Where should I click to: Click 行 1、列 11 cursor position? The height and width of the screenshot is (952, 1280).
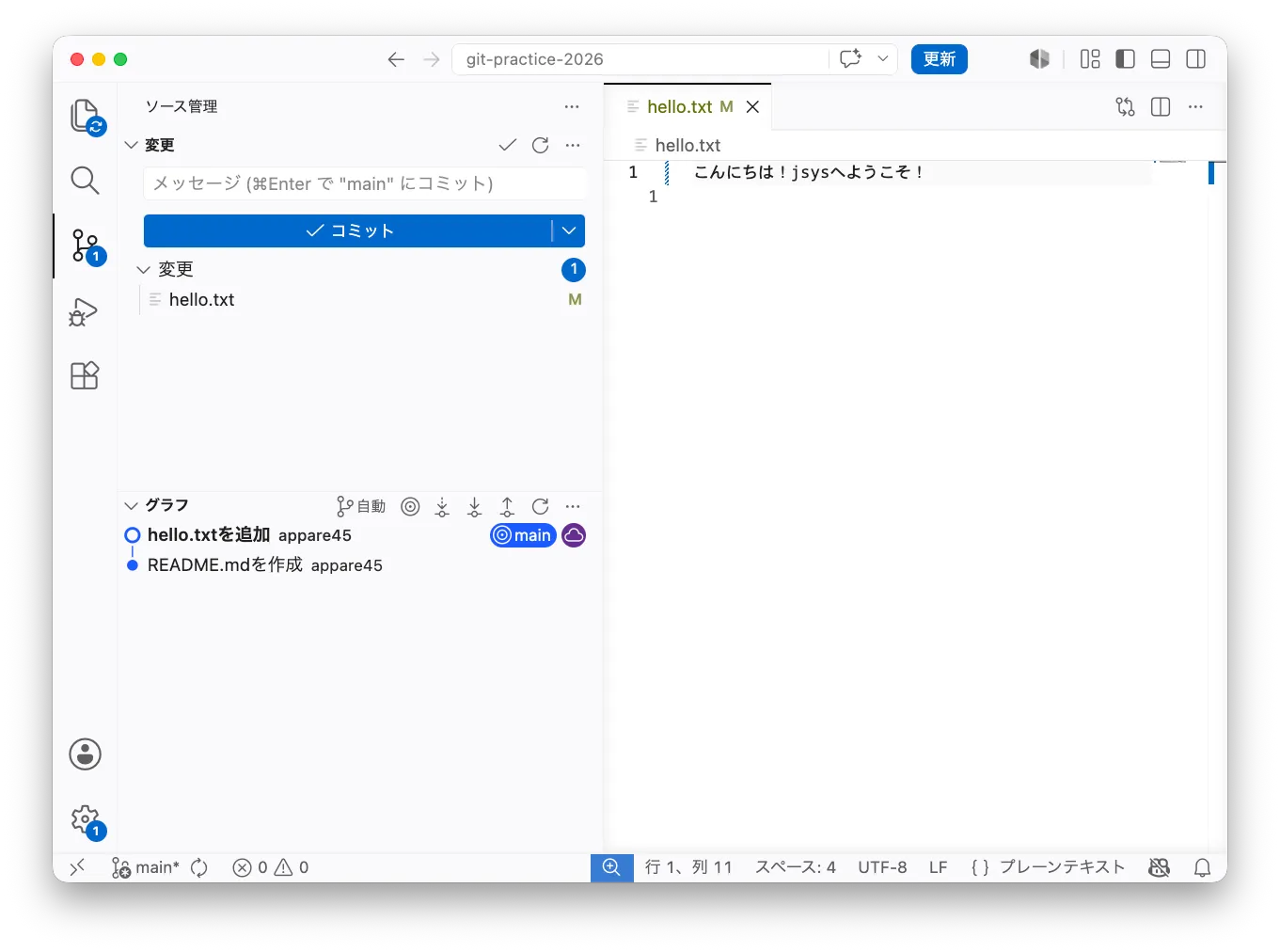[x=688, y=867]
